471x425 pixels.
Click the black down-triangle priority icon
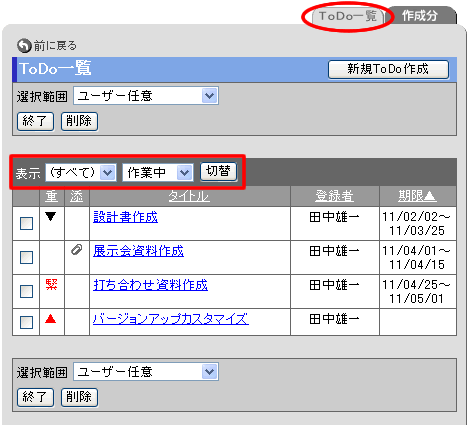pyautogui.click(x=51, y=217)
